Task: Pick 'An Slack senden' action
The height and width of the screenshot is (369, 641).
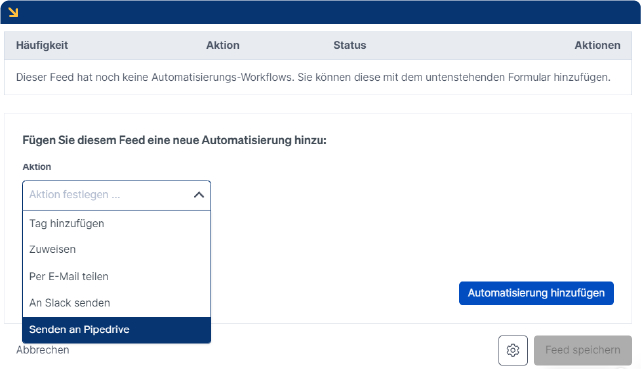Action: pos(117,303)
